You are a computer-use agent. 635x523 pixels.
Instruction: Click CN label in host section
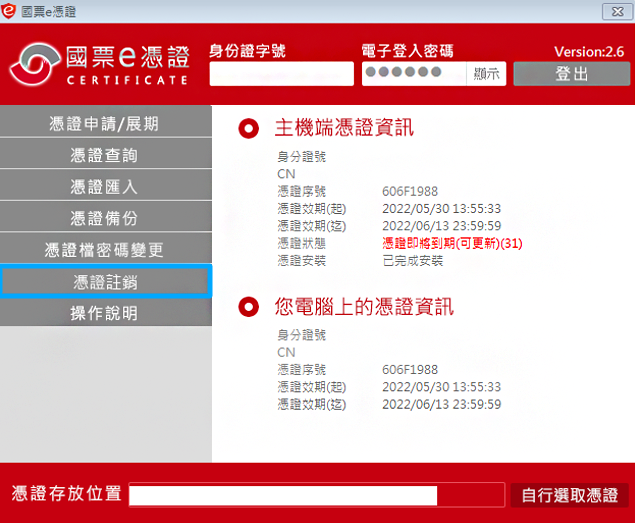(286, 174)
